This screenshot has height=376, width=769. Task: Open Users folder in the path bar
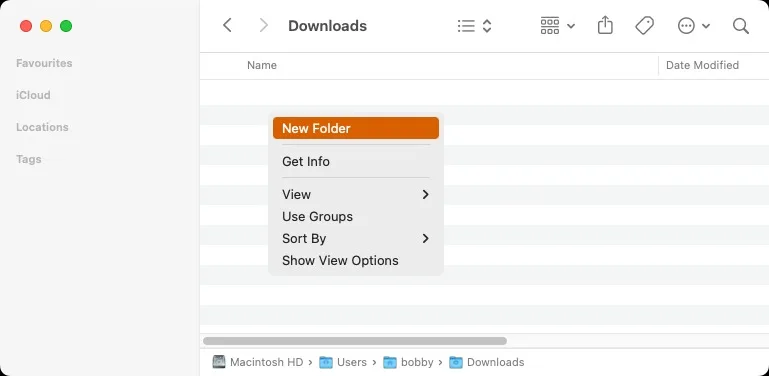point(343,362)
